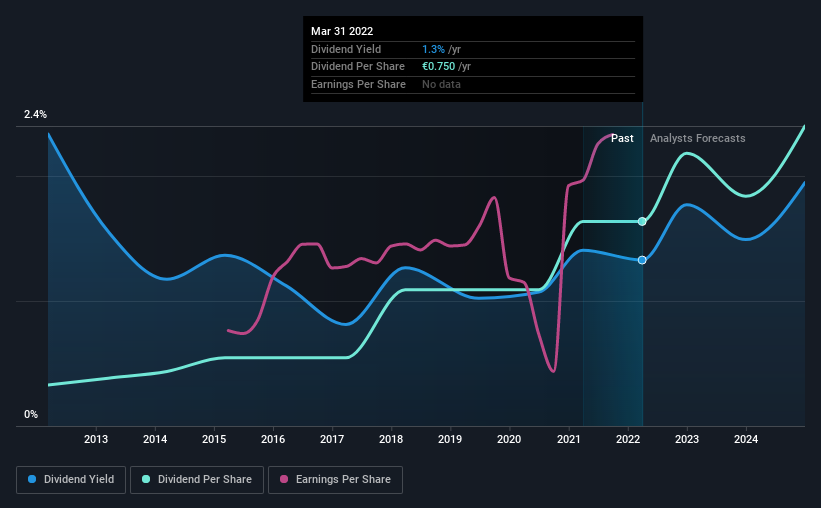
Task: Toggle the Dividend Yield legend button
Action: click(71, 480)
